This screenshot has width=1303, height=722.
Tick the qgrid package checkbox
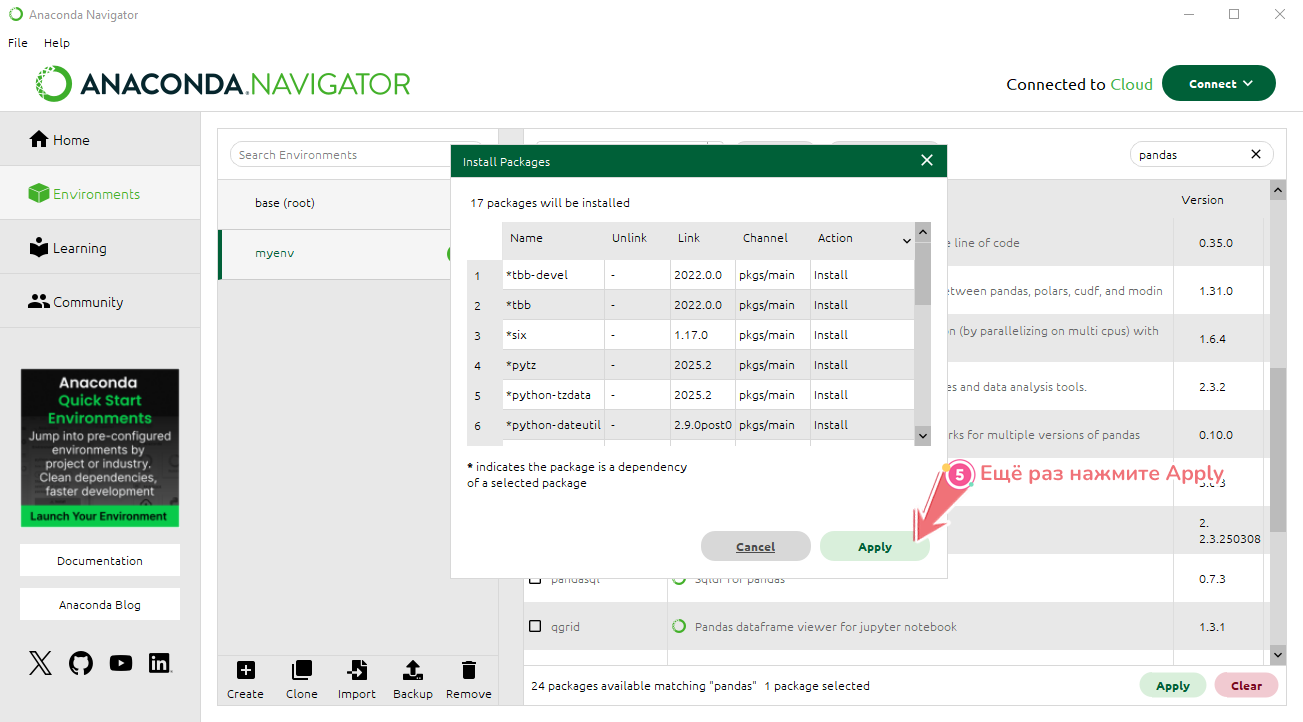pyautogui.click(x=535, y=627)
